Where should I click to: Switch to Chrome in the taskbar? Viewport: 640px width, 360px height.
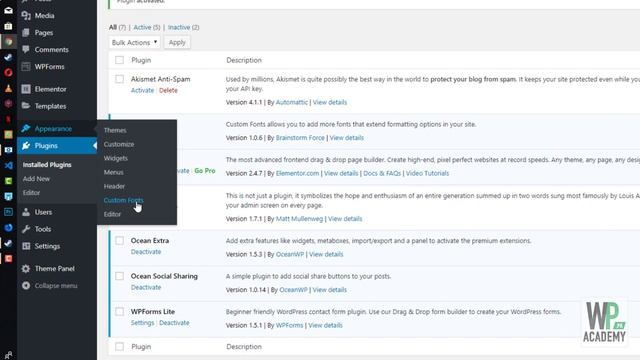(8, 42)
